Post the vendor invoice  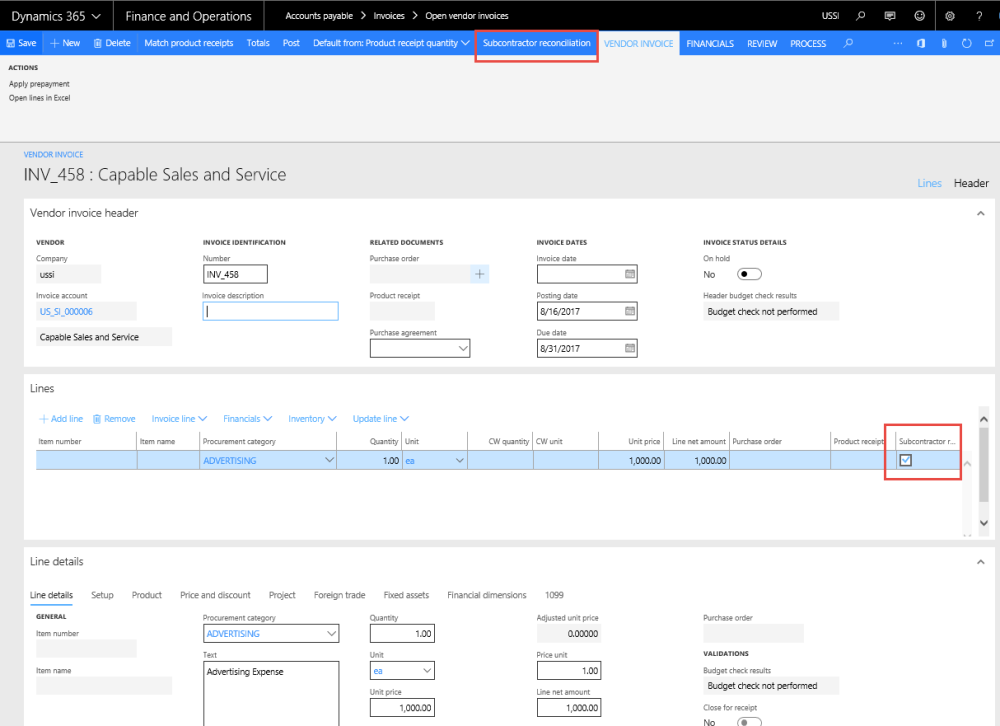tap(291, 43)
